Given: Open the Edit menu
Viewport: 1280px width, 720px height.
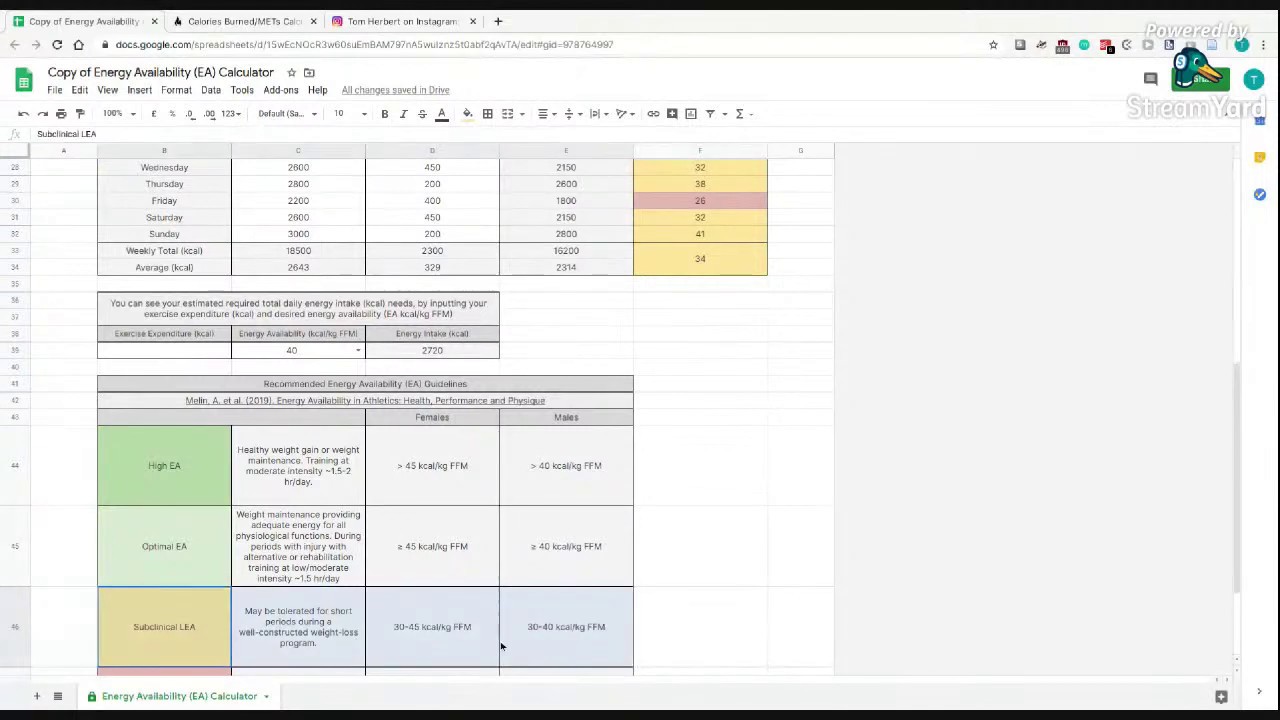Looking at the screenshot, I should tap(79, 90).
